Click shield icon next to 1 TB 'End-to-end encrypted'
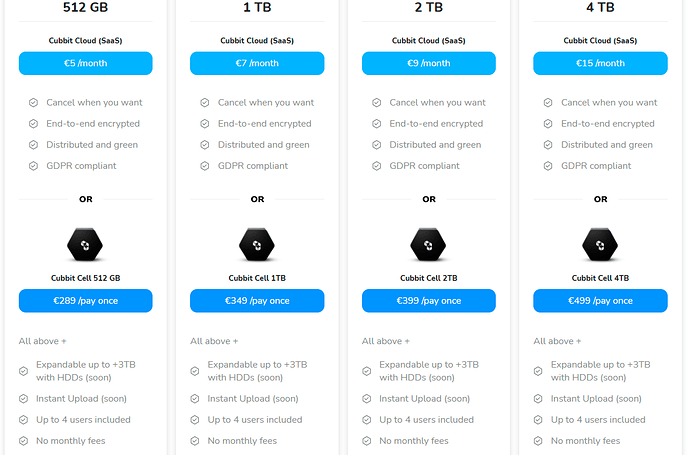Screen dimensions: 690x455 tap(205, 124)
